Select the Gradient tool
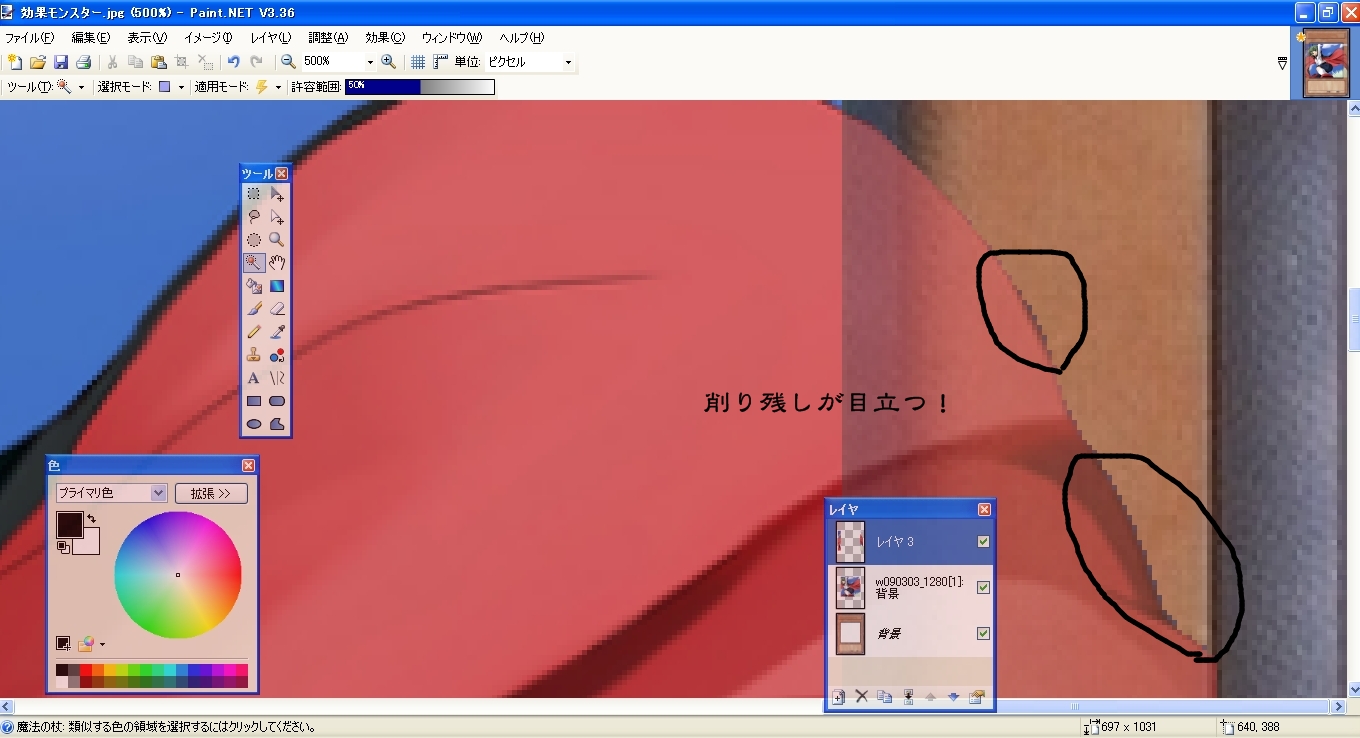This screenshot has width=1360, height=738. click(277, 286)
